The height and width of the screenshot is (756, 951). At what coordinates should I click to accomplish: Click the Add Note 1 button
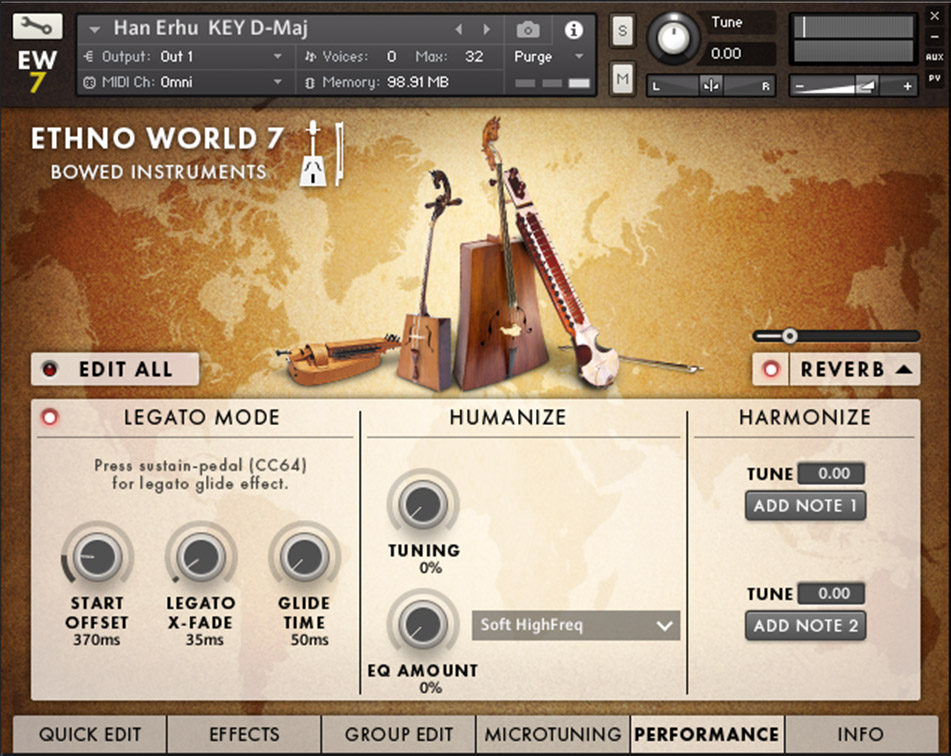pyautogui.click(x=805, y=505)
